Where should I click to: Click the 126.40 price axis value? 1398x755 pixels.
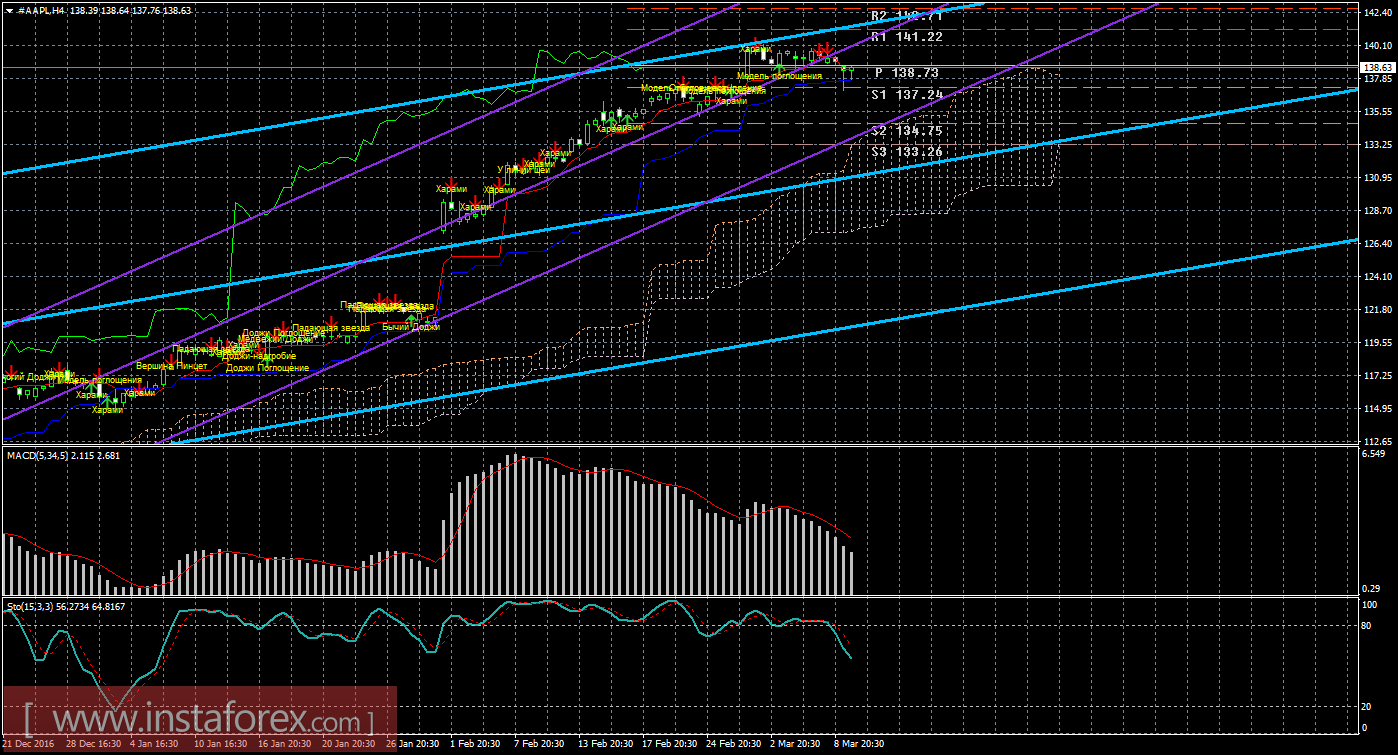(1378, 243)
